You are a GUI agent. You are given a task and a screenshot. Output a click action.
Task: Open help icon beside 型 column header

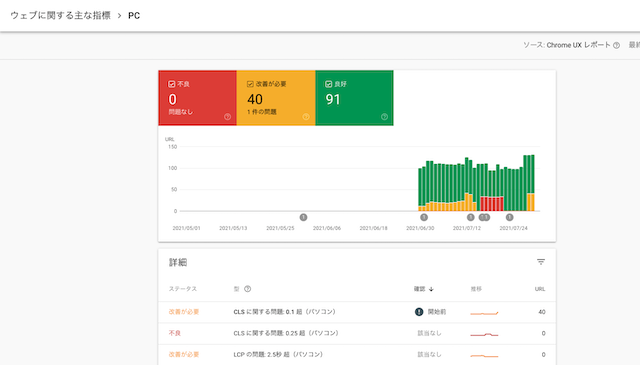[247, 289]
